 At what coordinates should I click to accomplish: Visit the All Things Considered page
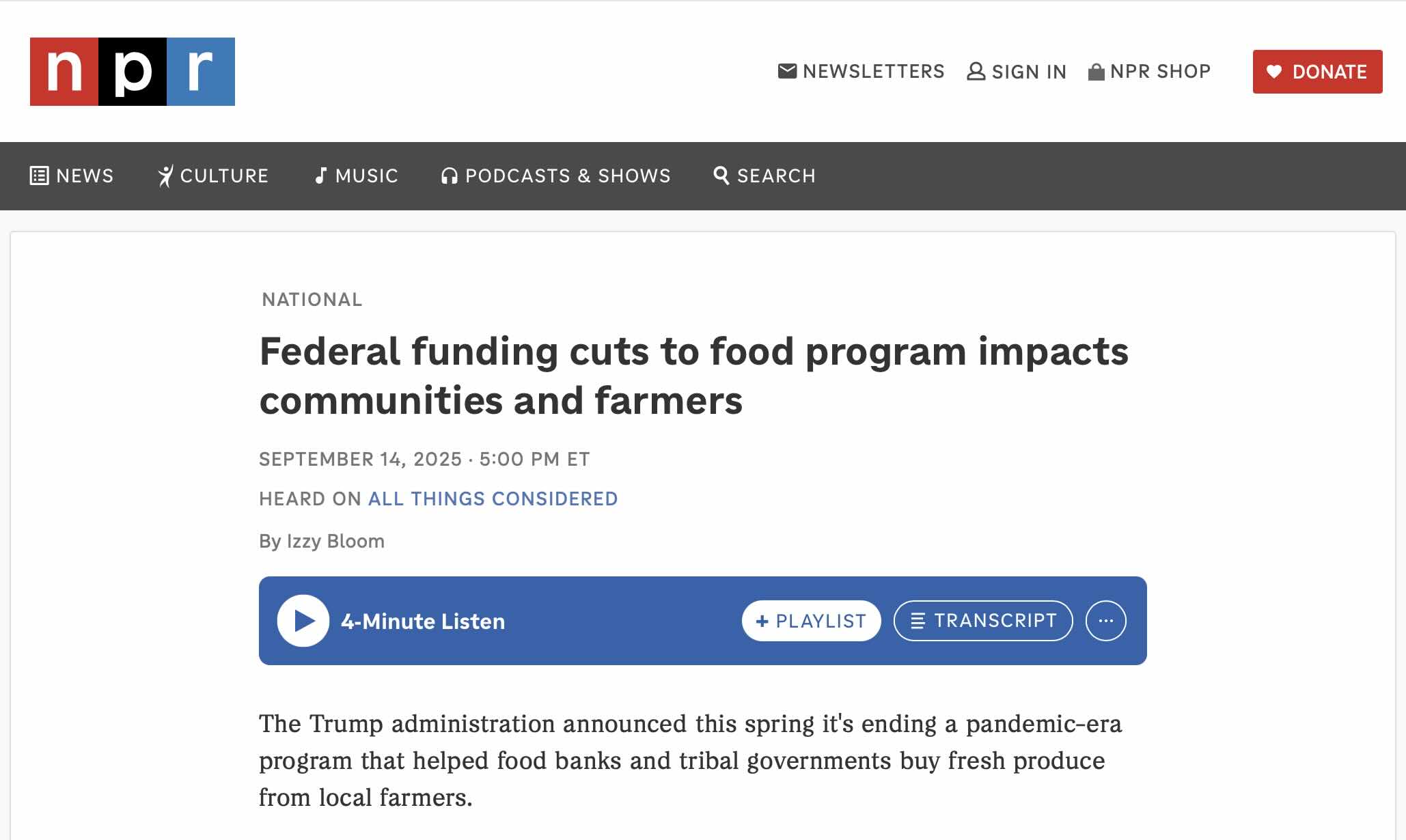coord(492,498)
